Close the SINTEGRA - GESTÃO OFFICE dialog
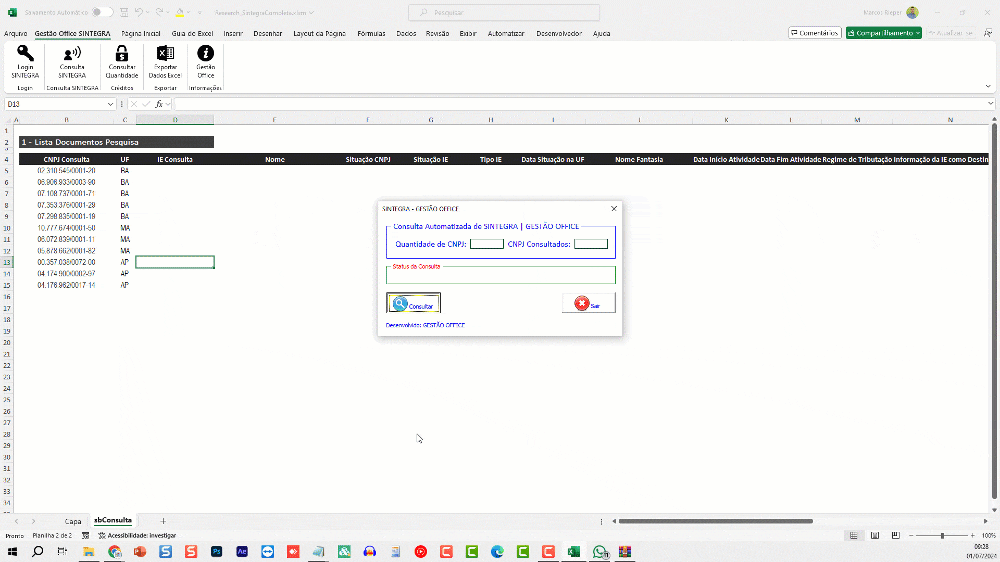This screenshot has width=1000, height=562. click(x=614, y=209)
